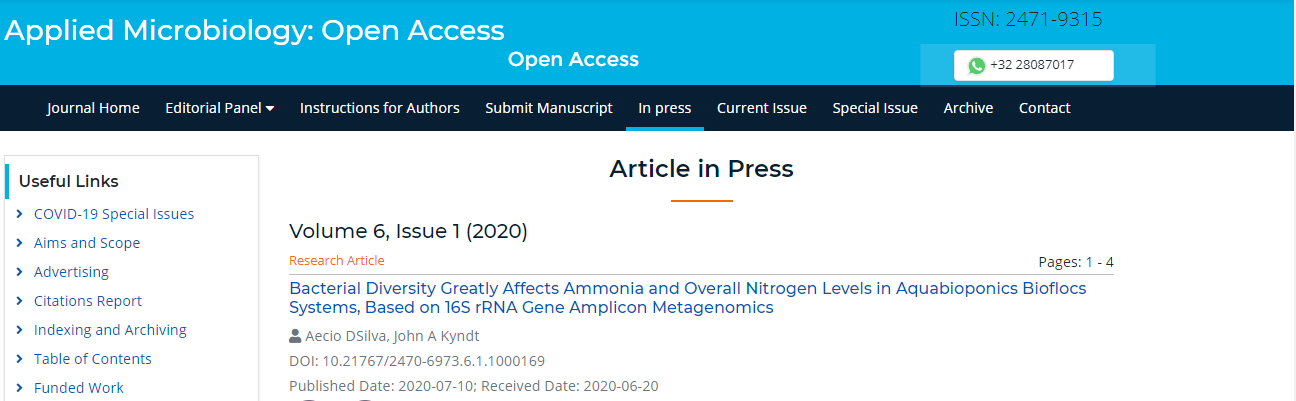Click chevron icon beside Advertising
The image size is (1296, 401).
pos(20,272)
